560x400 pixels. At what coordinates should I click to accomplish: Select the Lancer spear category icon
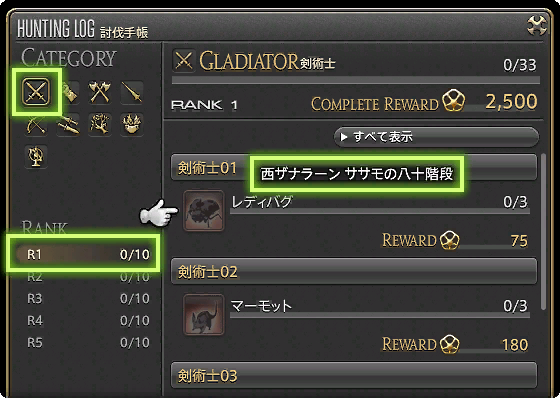(132, 92)
